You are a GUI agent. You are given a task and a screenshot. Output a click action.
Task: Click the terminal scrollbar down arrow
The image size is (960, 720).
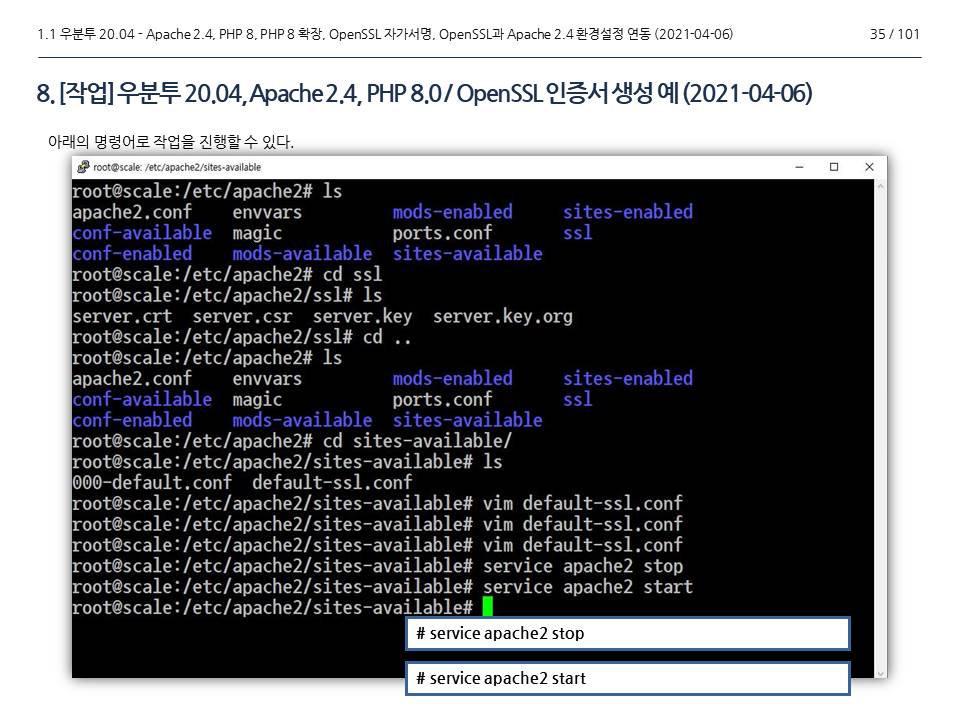(x=880, y=672)
